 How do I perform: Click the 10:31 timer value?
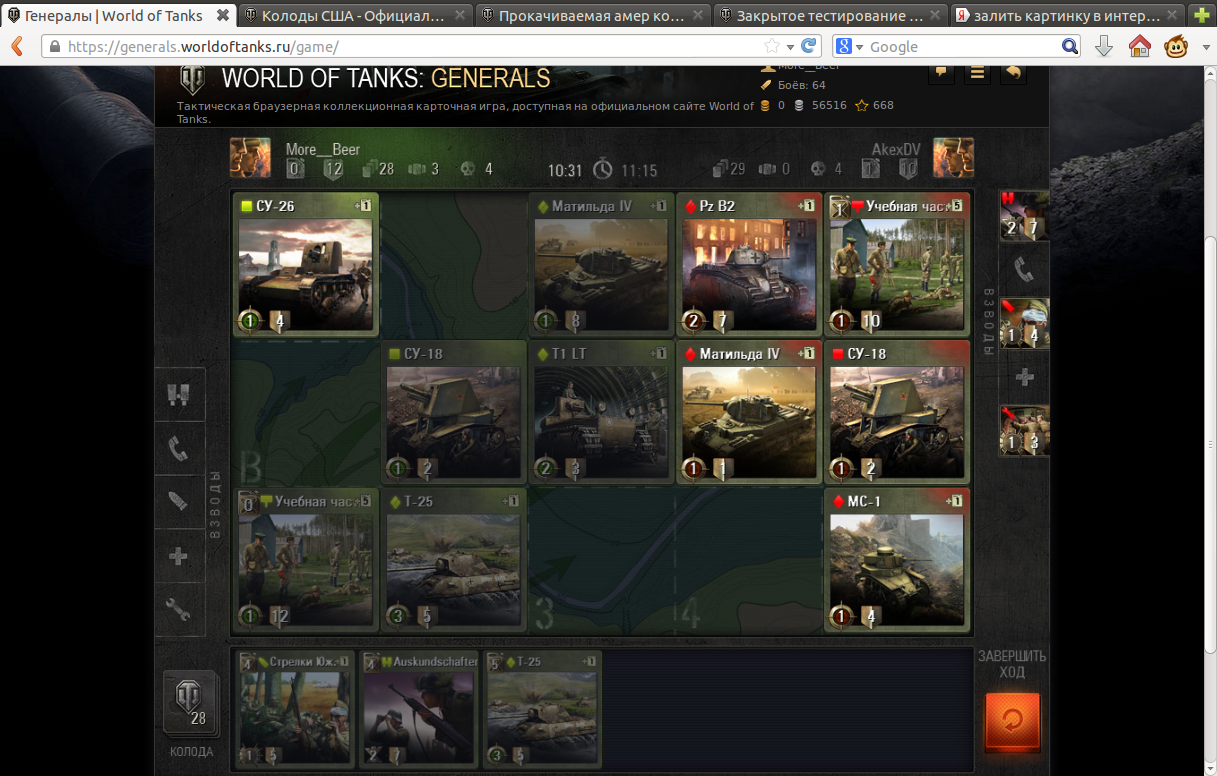point(565,171)
